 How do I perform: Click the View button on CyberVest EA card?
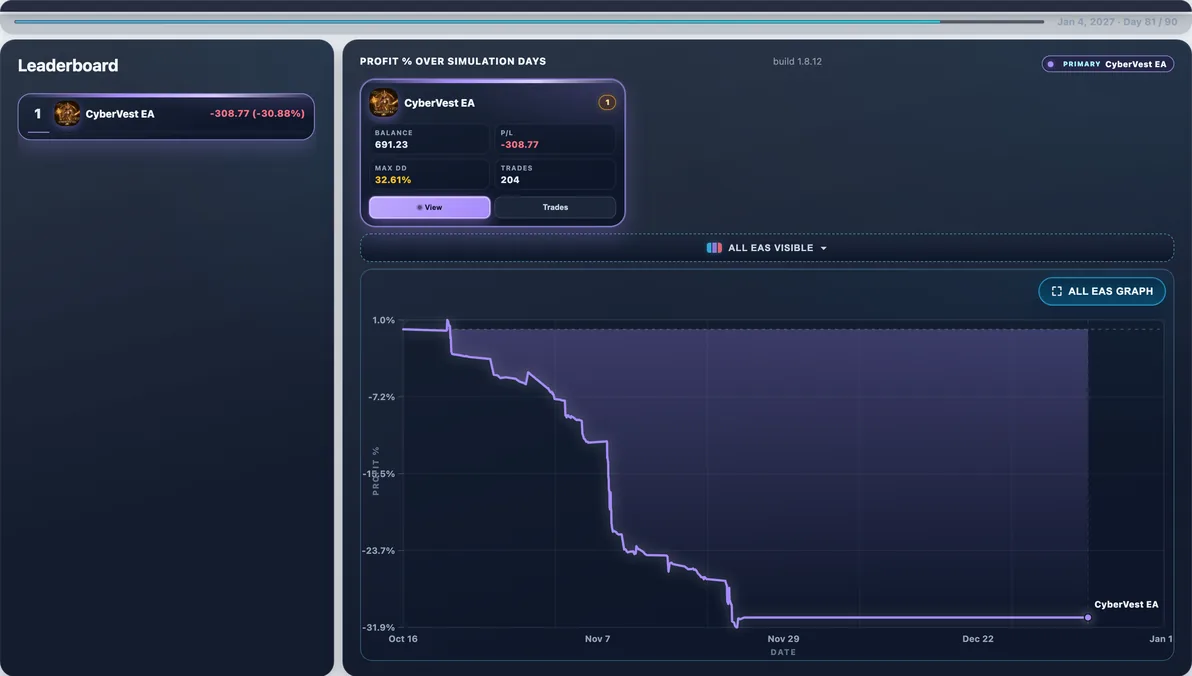(x=430, y=207)
